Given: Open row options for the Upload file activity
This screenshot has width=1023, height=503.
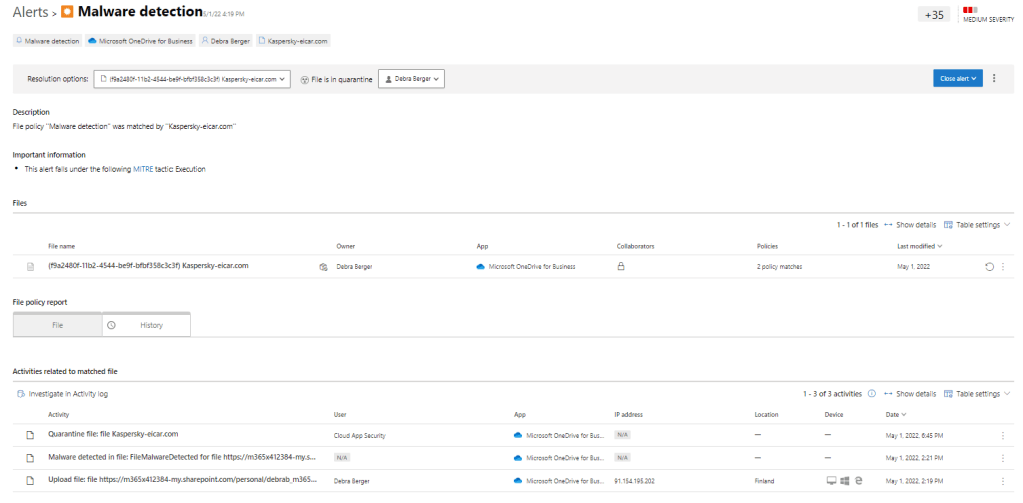Looking at the screenshot, I should pos(1002,481).
